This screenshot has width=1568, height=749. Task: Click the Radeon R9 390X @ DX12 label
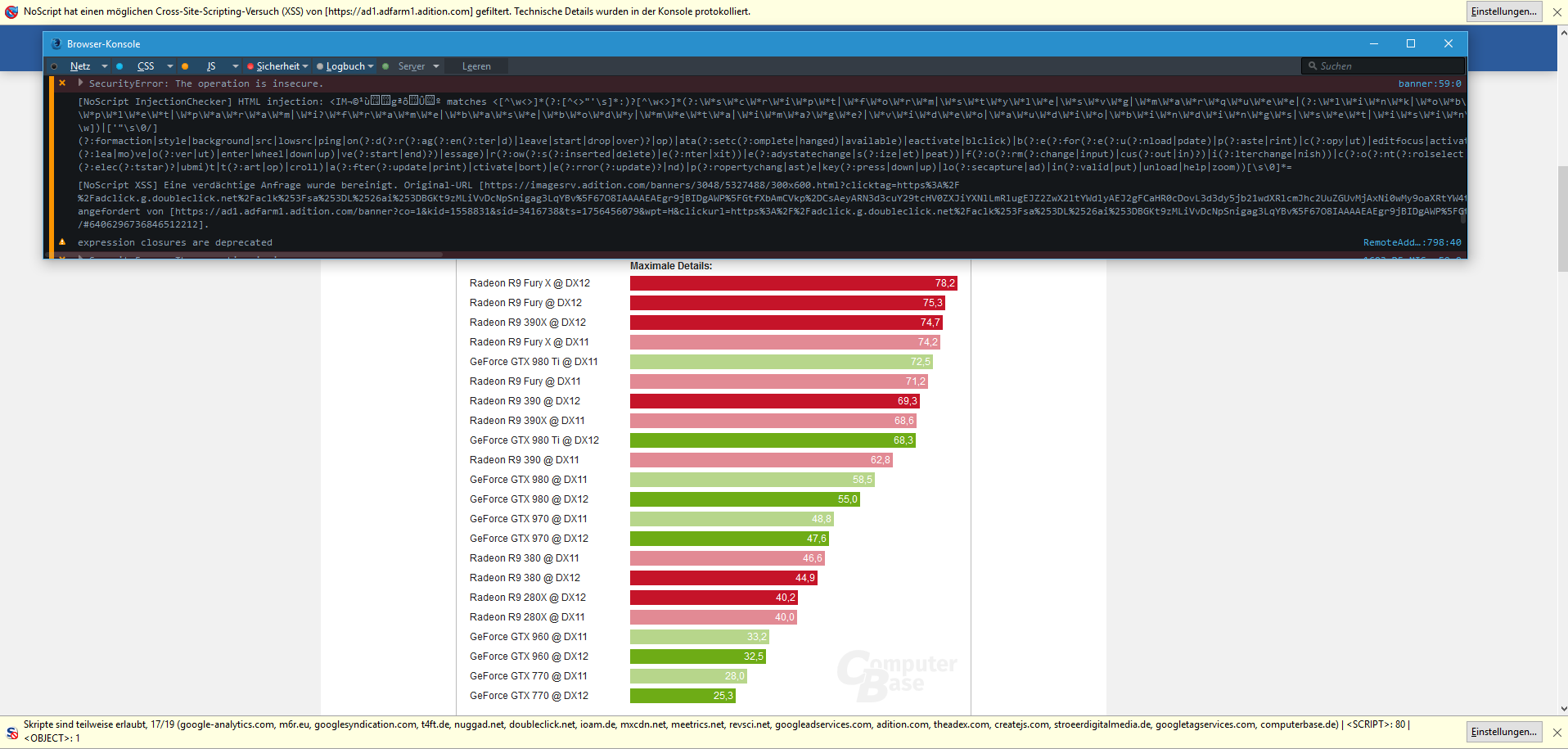point(528,323)
